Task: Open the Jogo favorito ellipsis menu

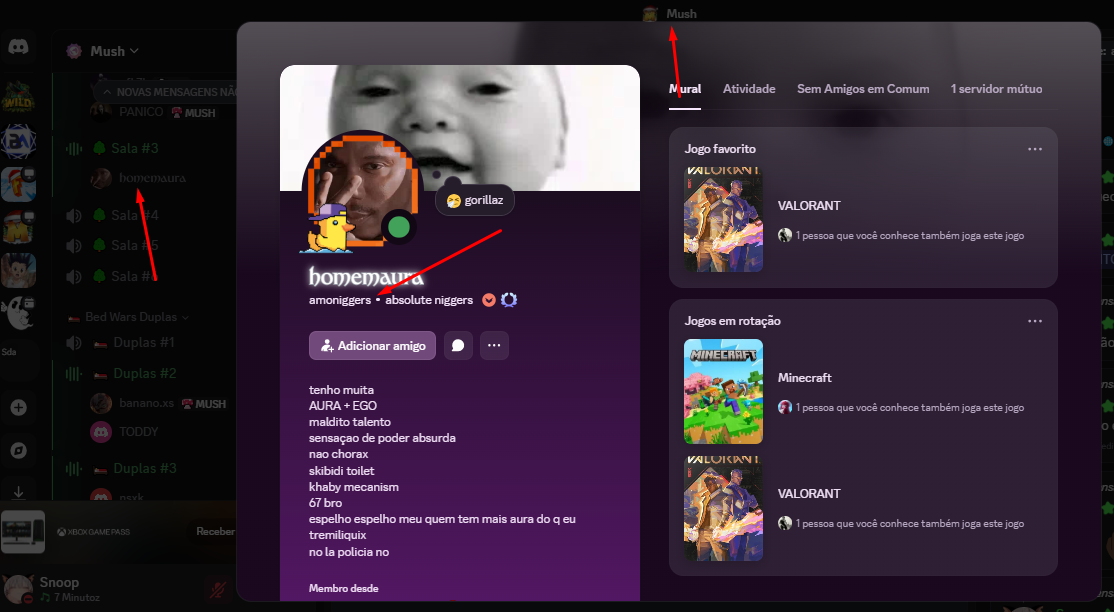Action: 1035,149
